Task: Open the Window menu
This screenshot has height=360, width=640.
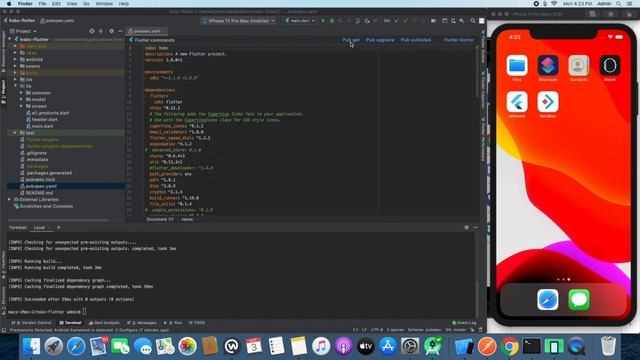Action: pos(104,4)
